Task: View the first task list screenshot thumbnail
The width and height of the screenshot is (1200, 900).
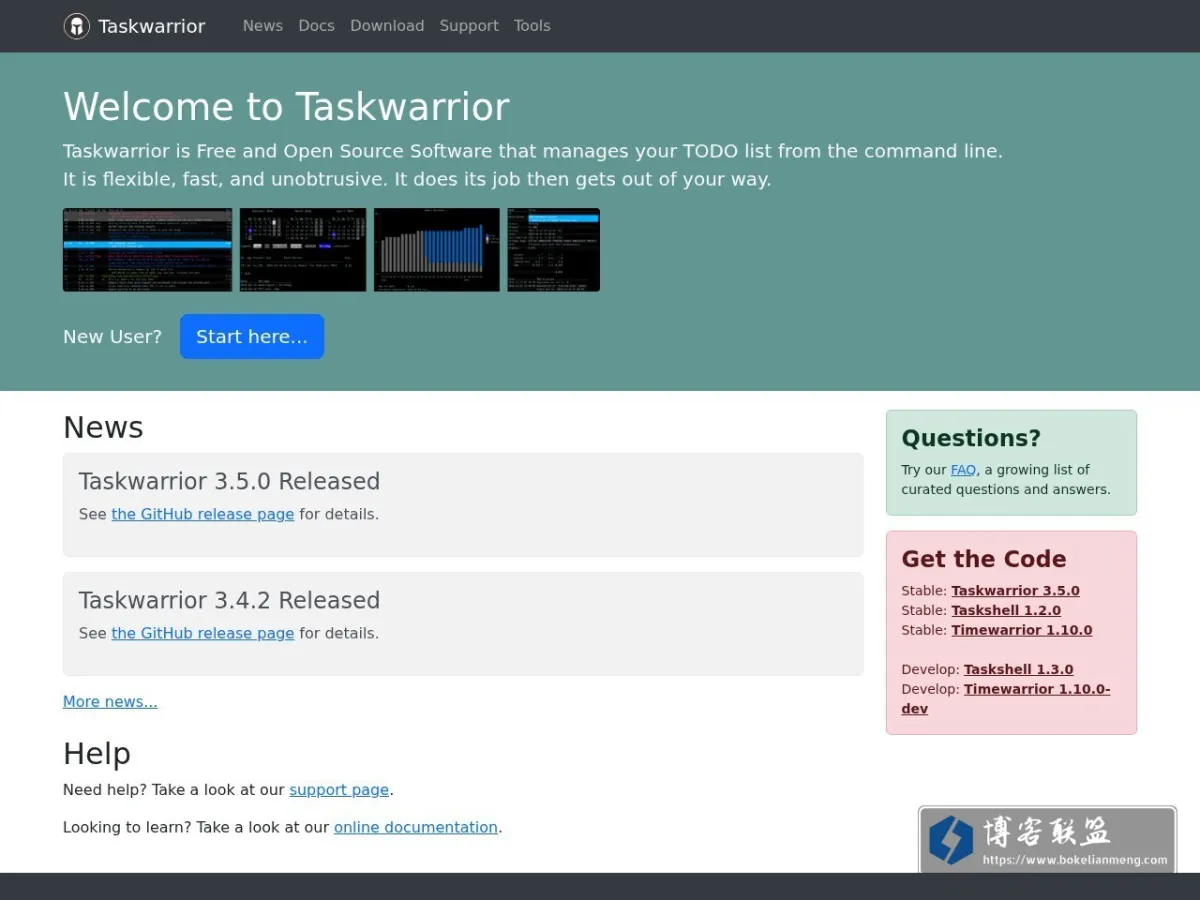Action: 147,250
